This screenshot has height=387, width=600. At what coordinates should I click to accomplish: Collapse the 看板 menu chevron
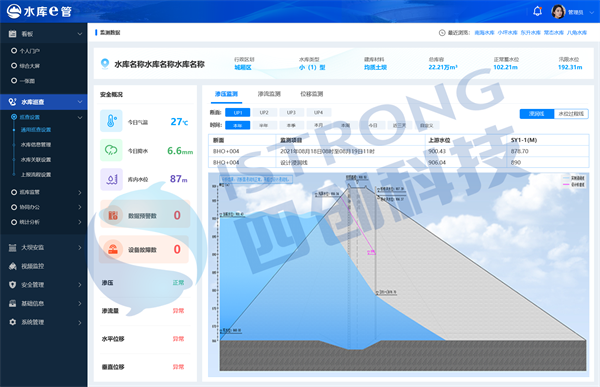(x=80, y=34)
